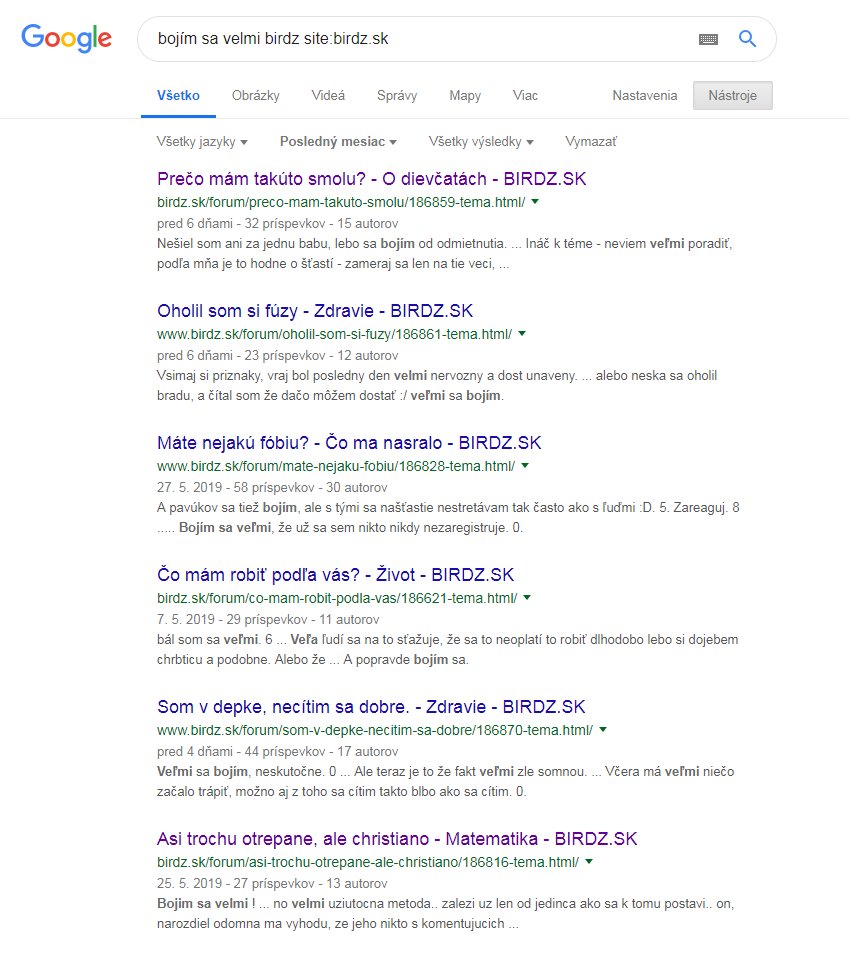This screenshot has width=849, height=954.
Task: Open the dropdown arrow next to oholil-som-si-fuzy URL
Action: point(522,333)
